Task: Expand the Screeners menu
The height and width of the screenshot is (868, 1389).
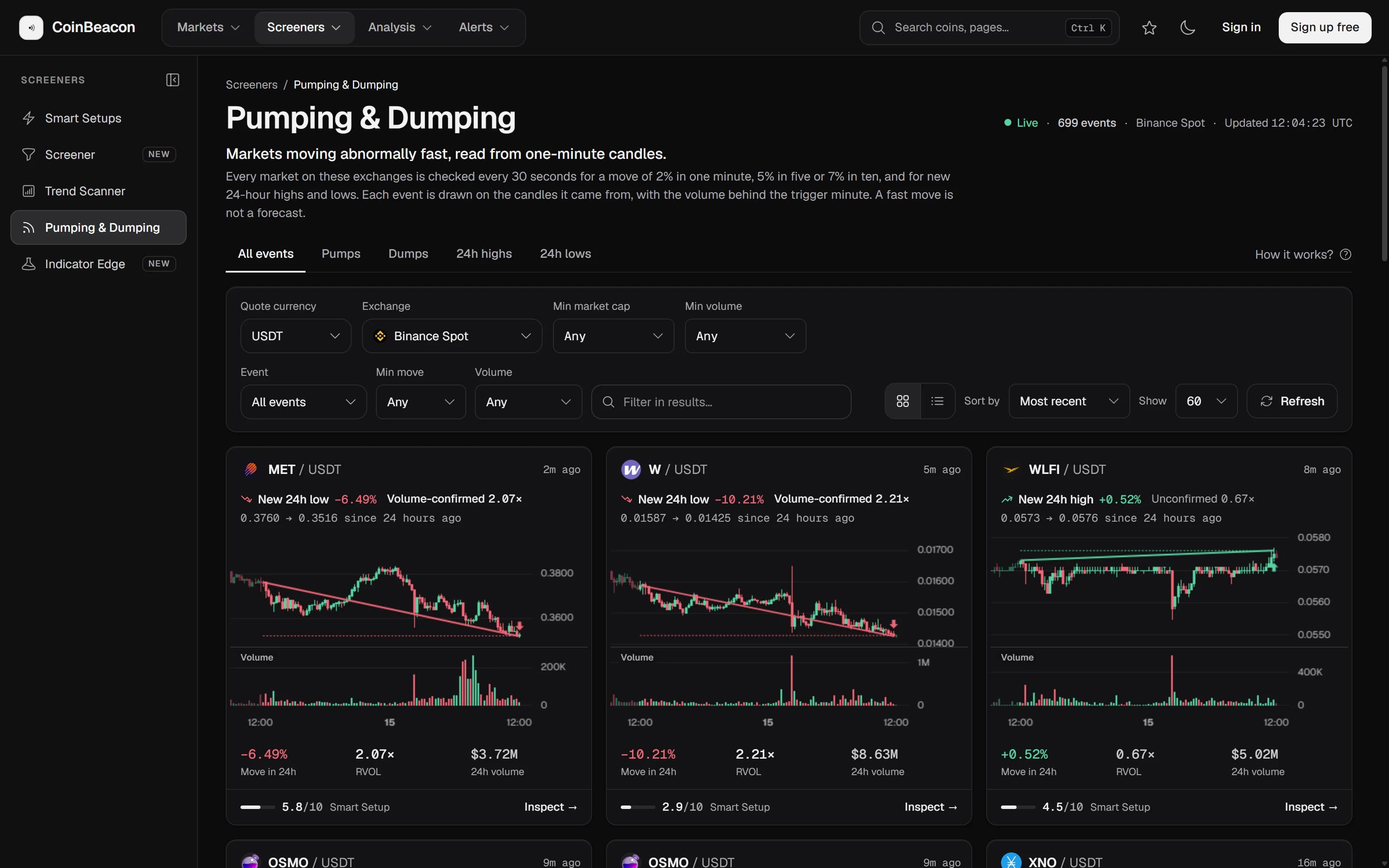Action: pyautogui.click(x=304, y=27)
